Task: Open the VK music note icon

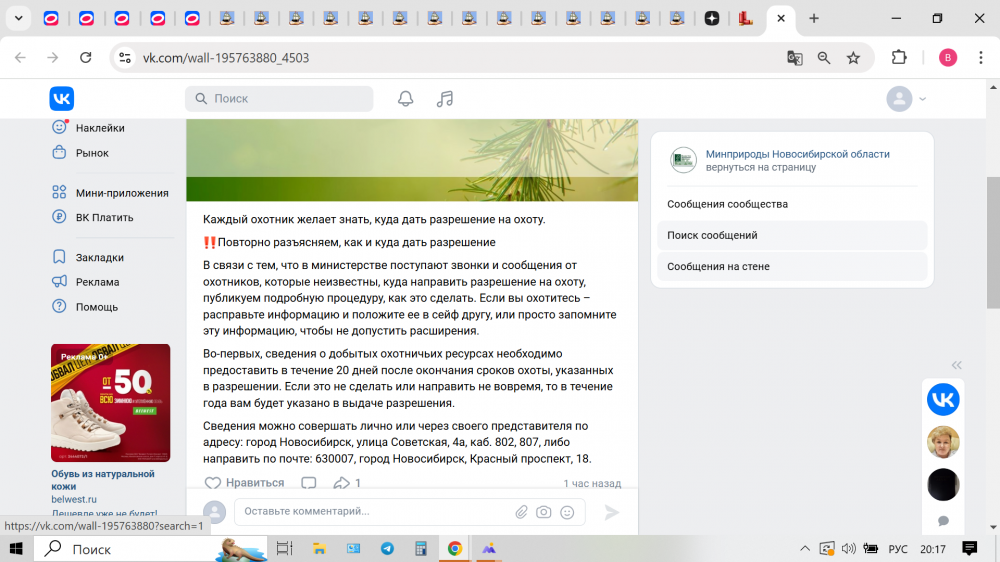Action: pos(445,98)
